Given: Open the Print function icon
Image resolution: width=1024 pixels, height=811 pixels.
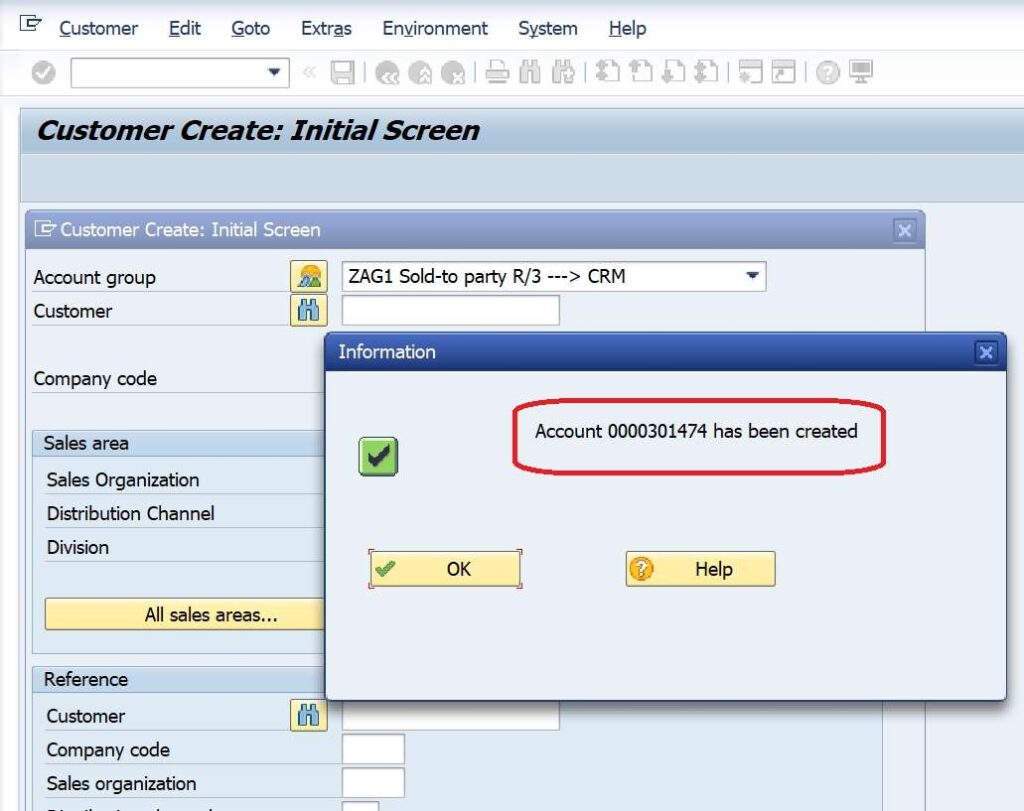Looking at the screenshot, I should coord(495,71).
